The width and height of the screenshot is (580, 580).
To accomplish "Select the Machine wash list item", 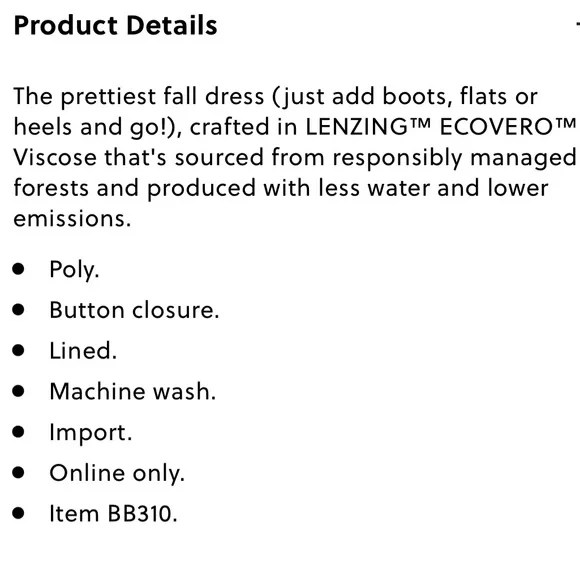I will [x=133, y=391].
